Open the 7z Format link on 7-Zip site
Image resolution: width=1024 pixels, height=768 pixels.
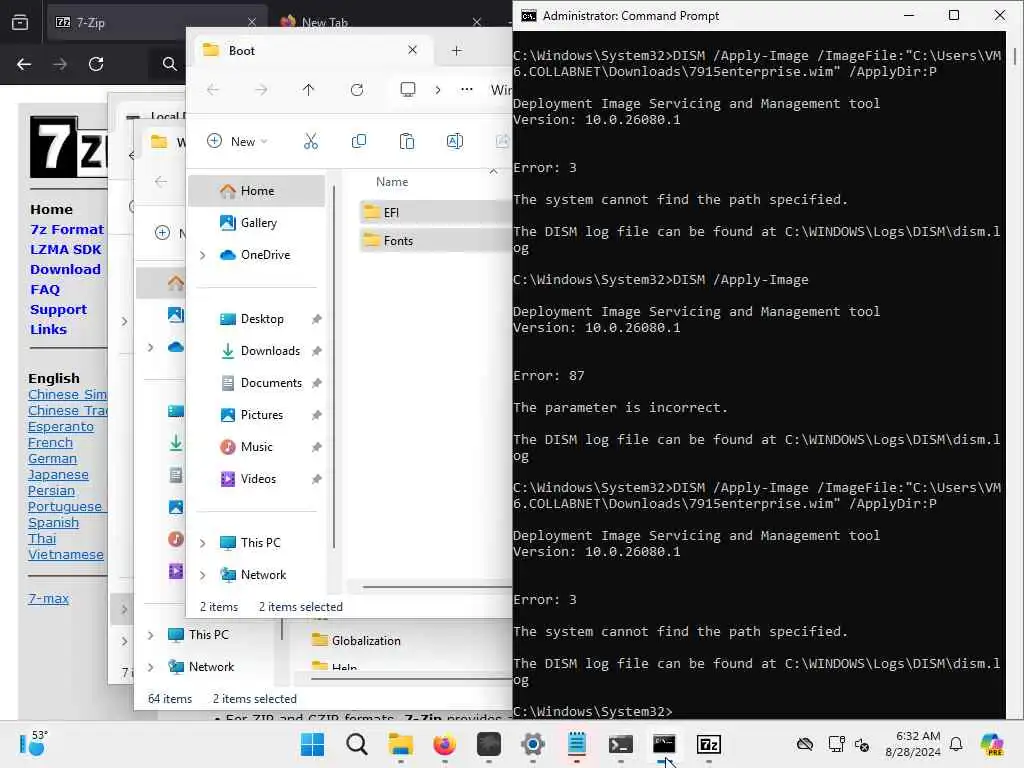coord(67,229)
